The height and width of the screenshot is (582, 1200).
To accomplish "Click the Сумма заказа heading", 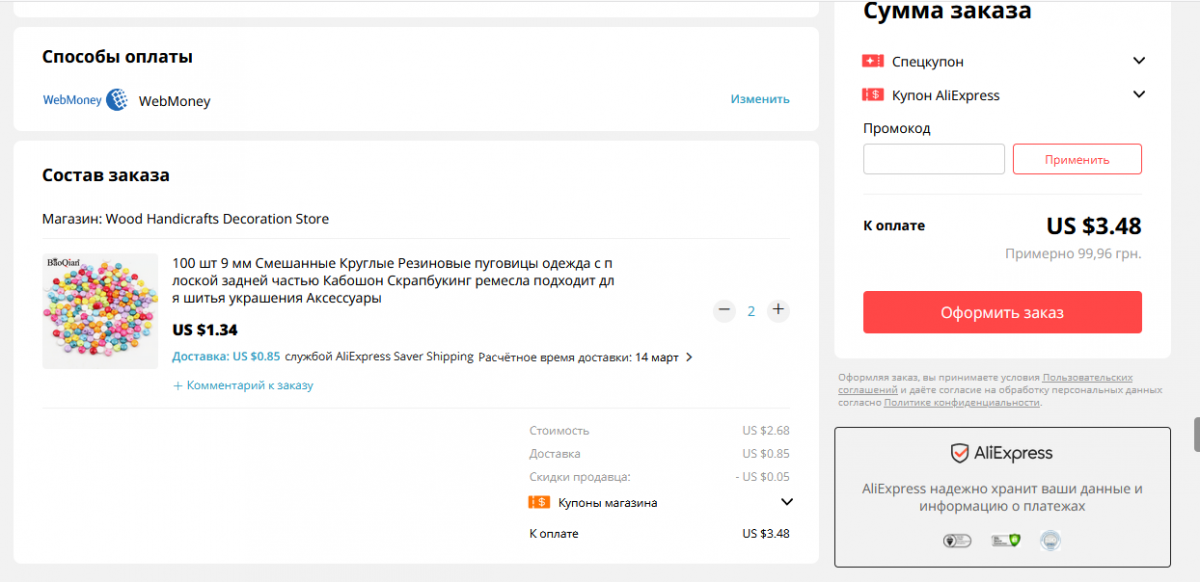I will [947, 11].
